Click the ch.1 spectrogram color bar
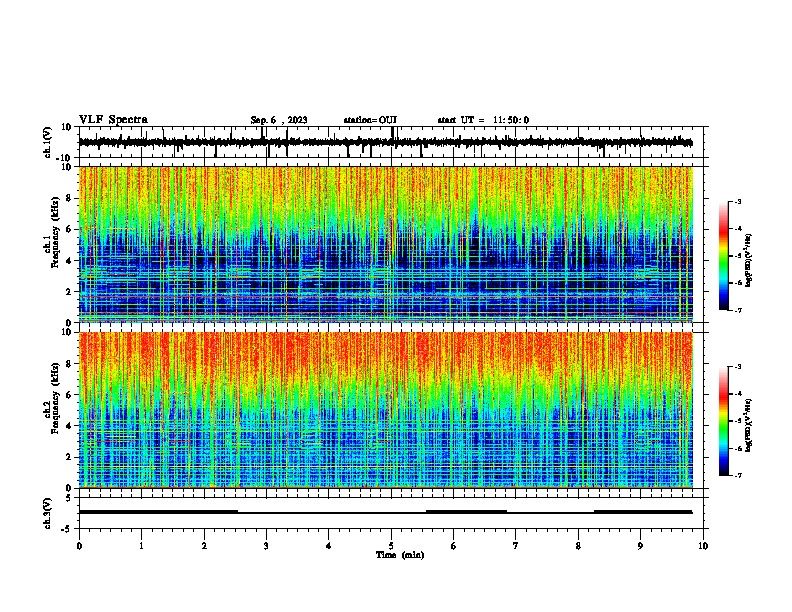The width and height of the screenshot is (792, 612). coord(724,256)
